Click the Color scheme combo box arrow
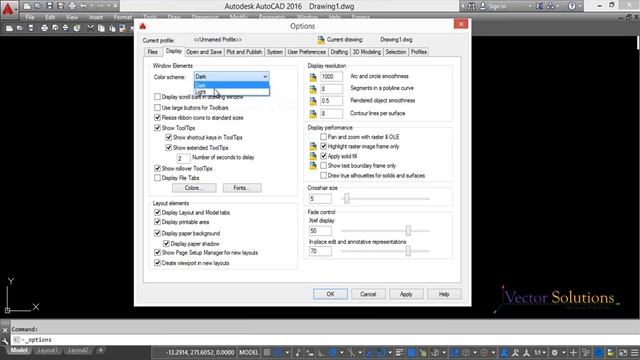This screenshot has width=640, height=360. point(265,76)
